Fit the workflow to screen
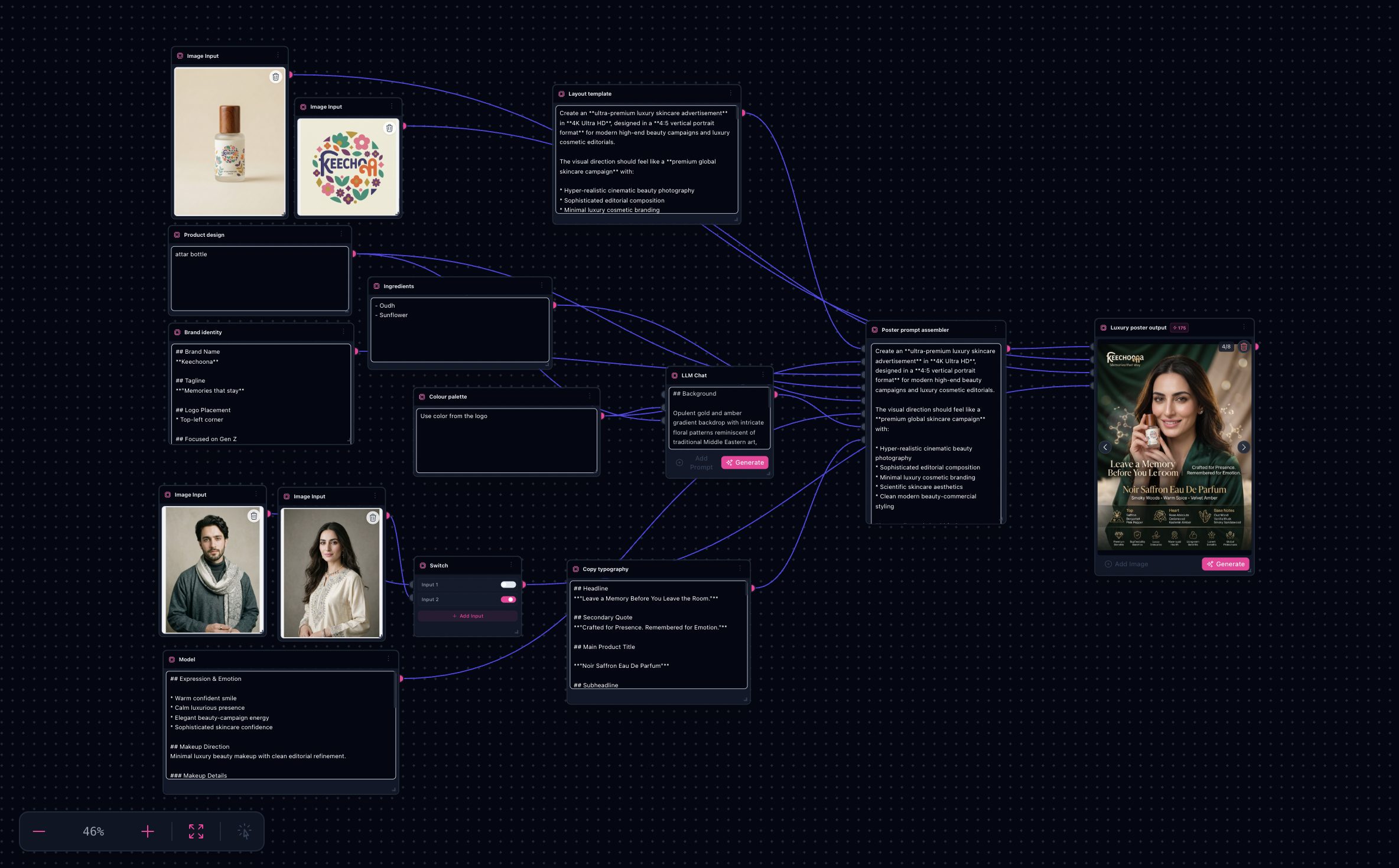 196,831
